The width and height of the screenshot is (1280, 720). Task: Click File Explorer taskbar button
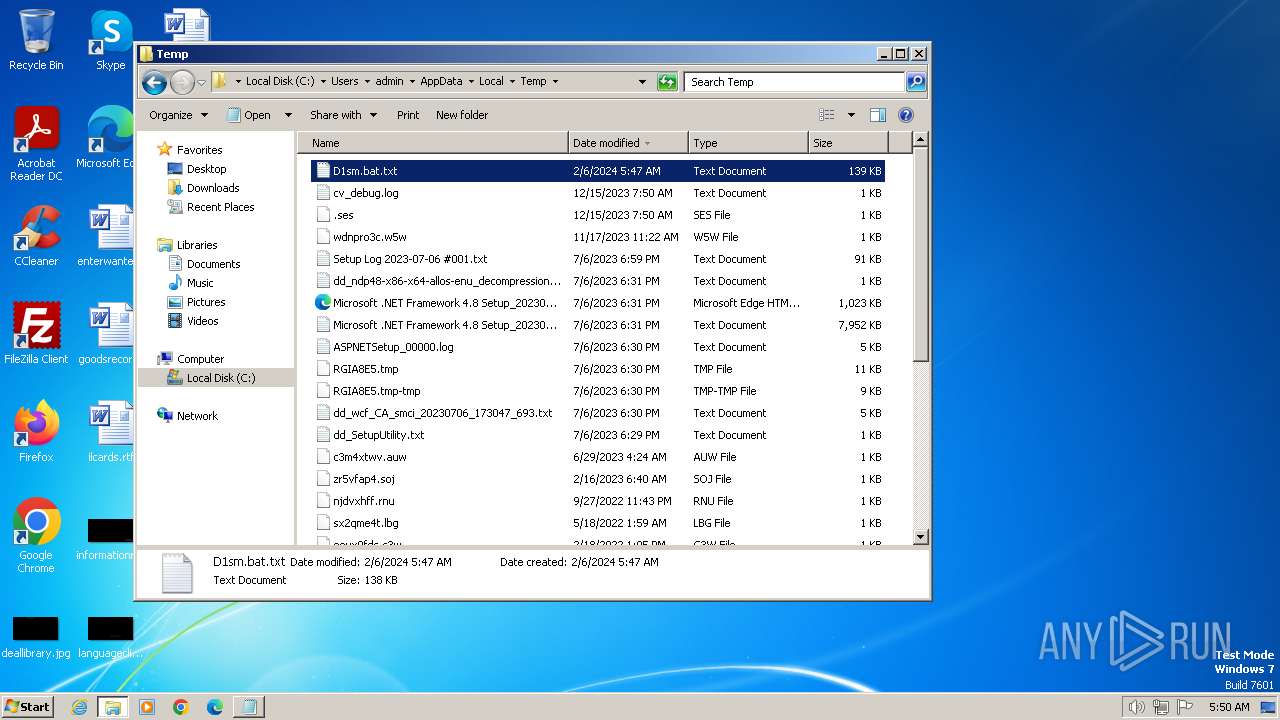[x=112, y=707]
